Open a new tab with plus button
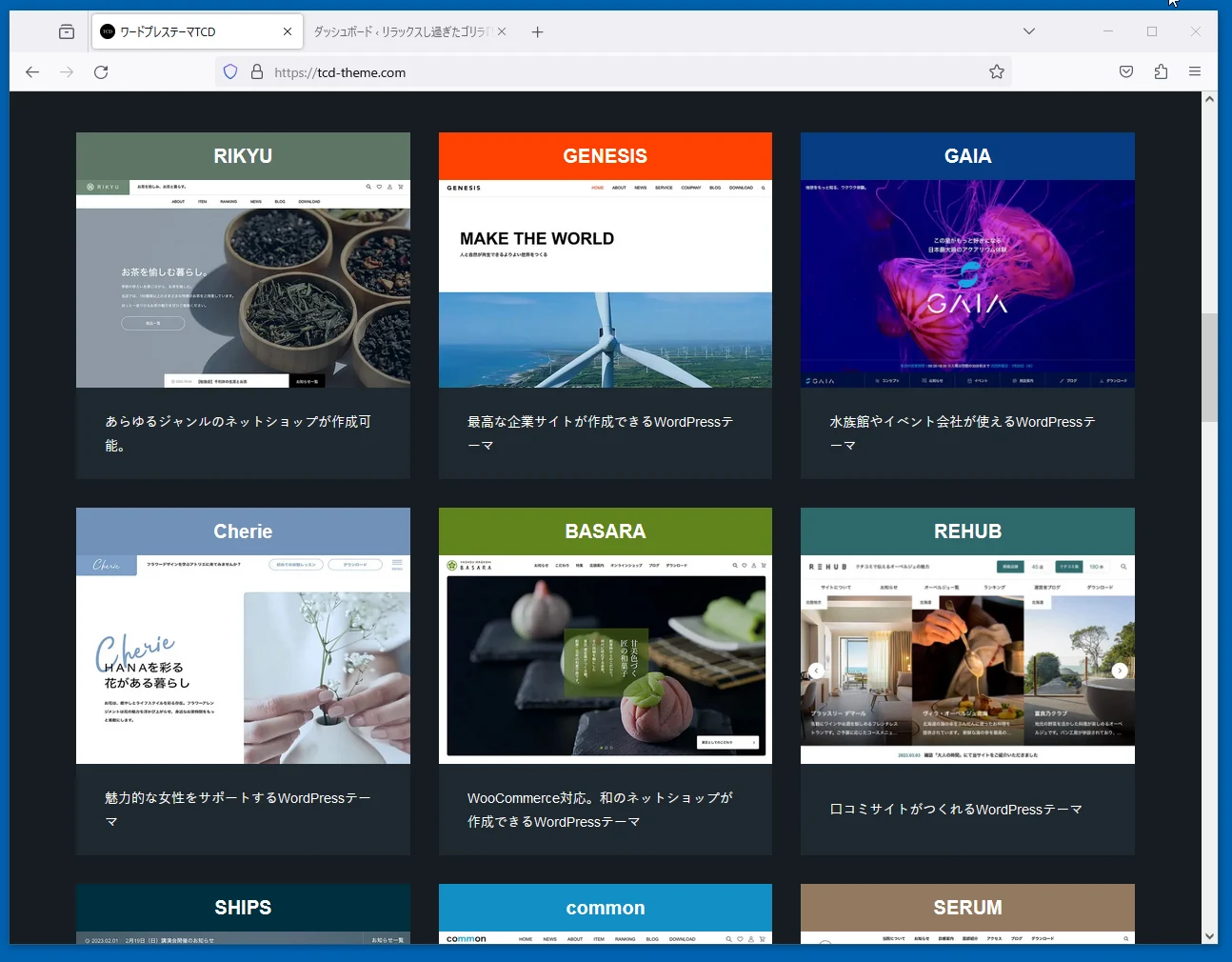1232x962 pixels. [537, 32]
